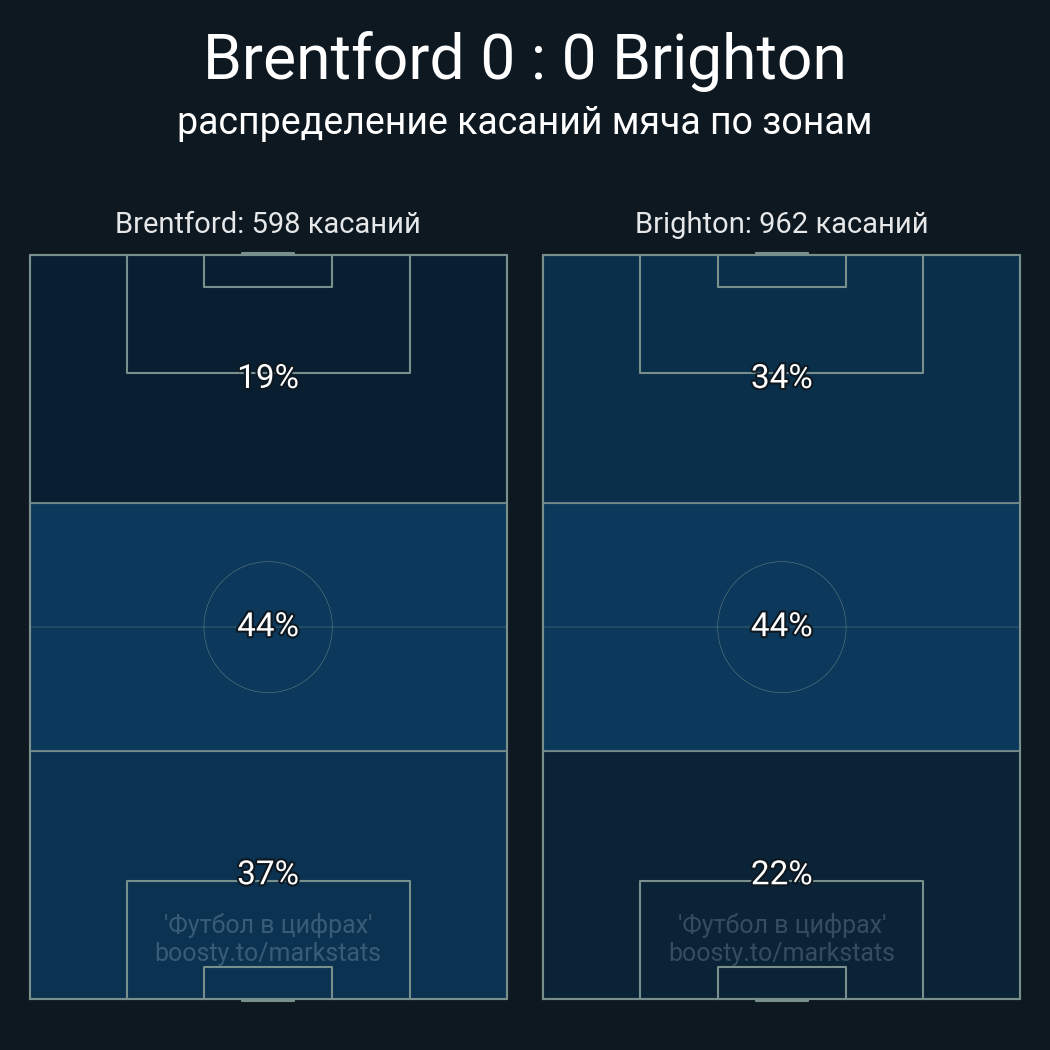Click the bottom goal box on Brighton pitch
This screenshot has width=1050, height=1050.
[x=781, y=982]
